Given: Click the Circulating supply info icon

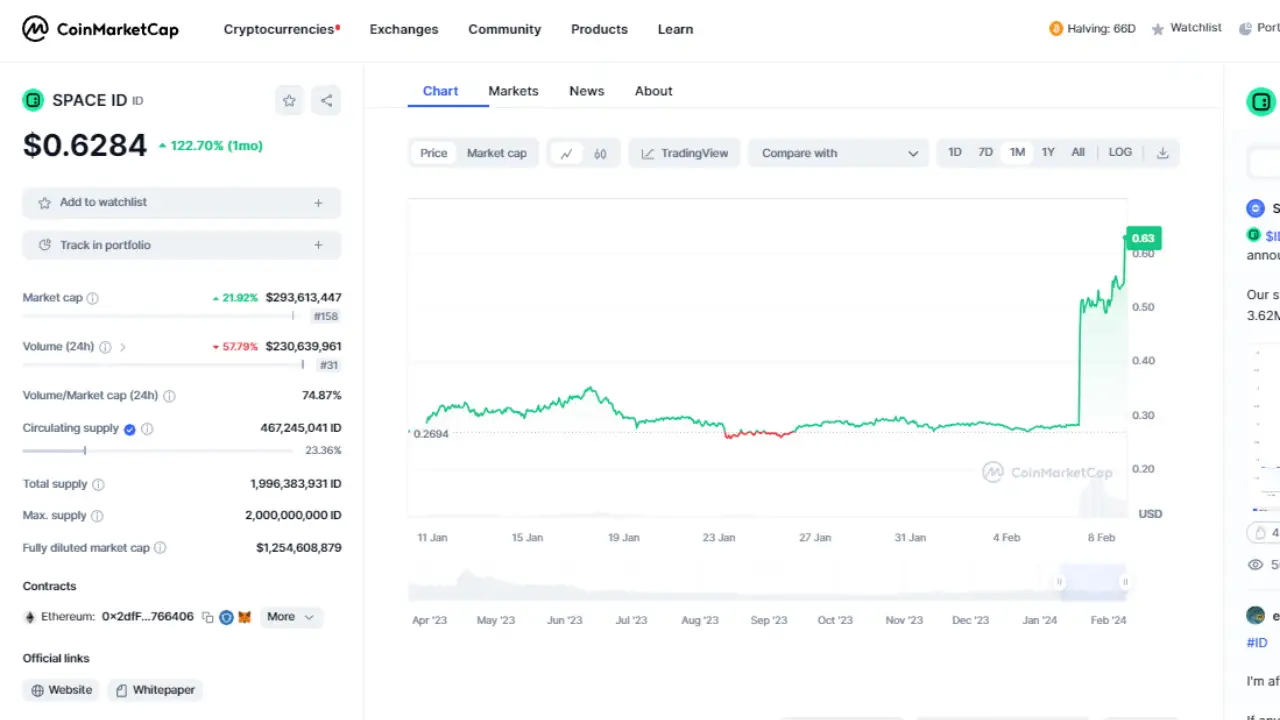Looking at the screenshot, I should 147,429.
